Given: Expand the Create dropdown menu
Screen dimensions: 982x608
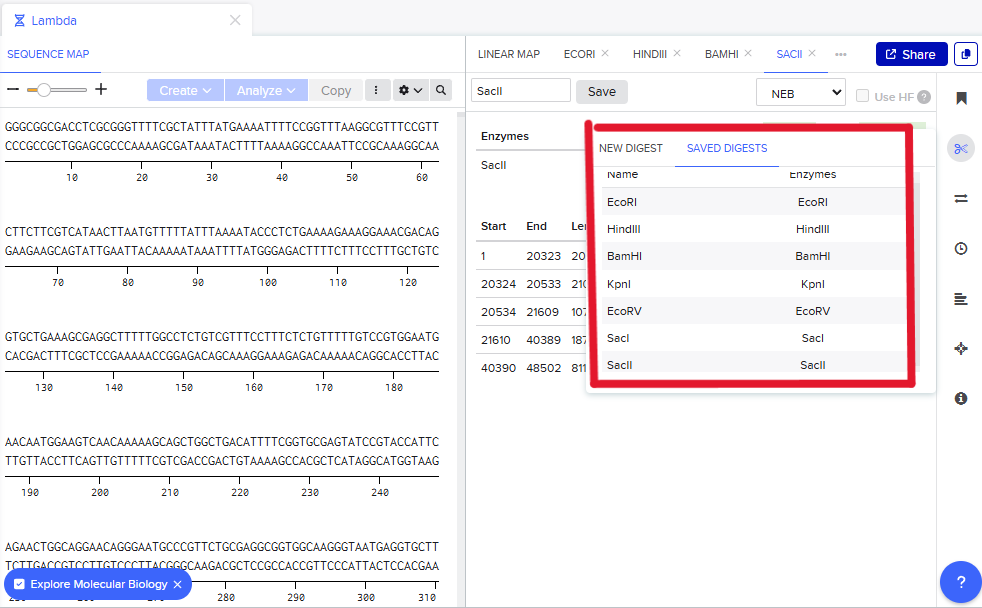Looking at the screenshot, I should click(x=185, y=90).
